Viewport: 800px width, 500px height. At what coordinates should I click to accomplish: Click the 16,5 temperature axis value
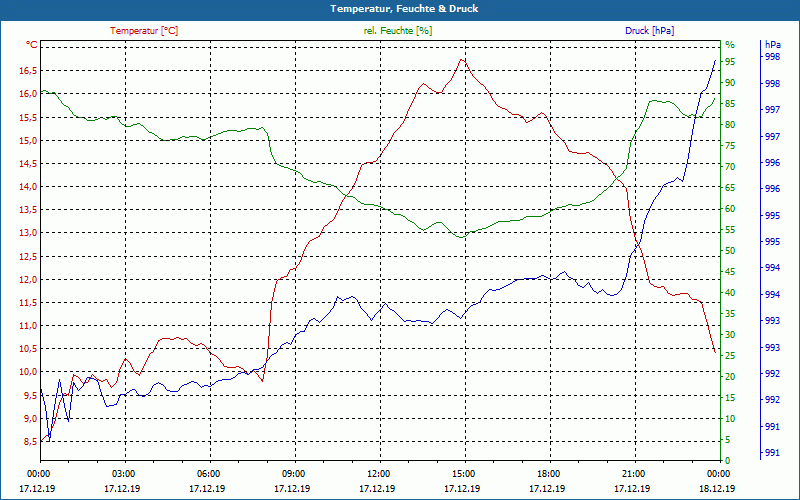(x=28, y=71)
